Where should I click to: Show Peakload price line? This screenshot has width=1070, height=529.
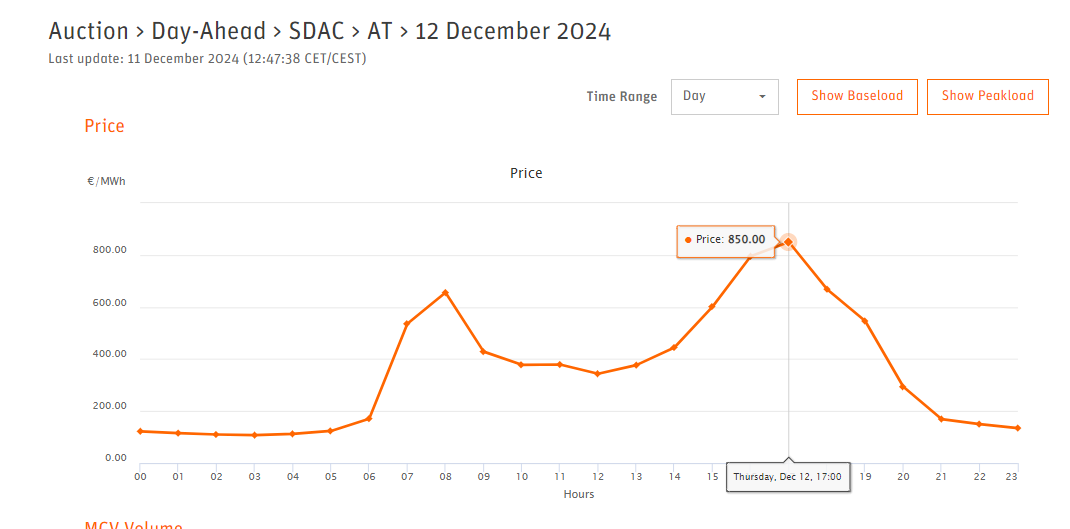(x=987, y=96)
